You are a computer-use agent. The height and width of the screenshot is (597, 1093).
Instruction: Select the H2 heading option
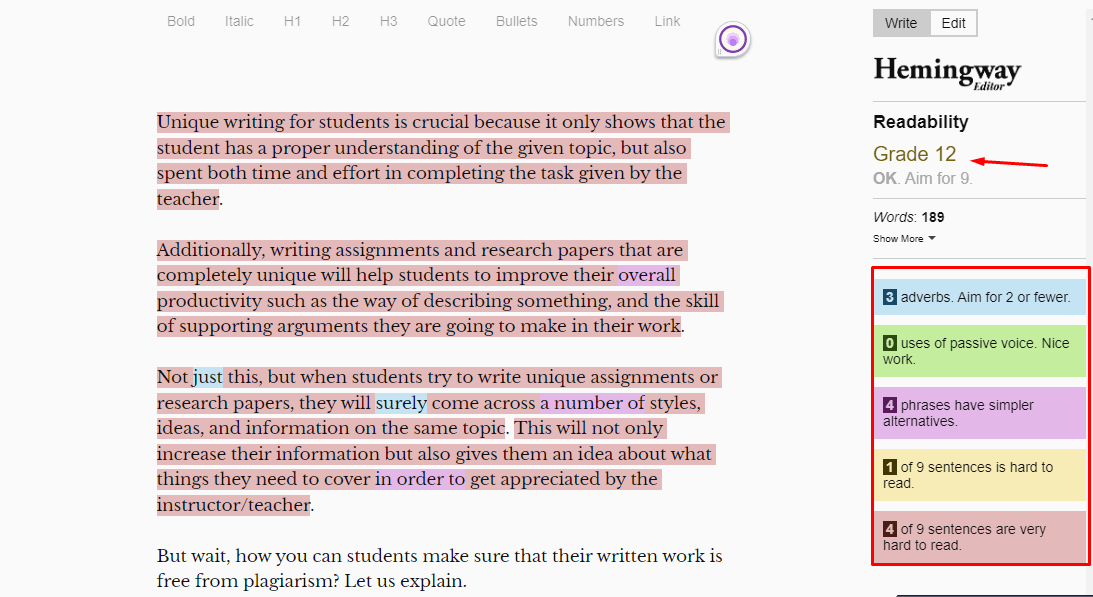[340, 21]
